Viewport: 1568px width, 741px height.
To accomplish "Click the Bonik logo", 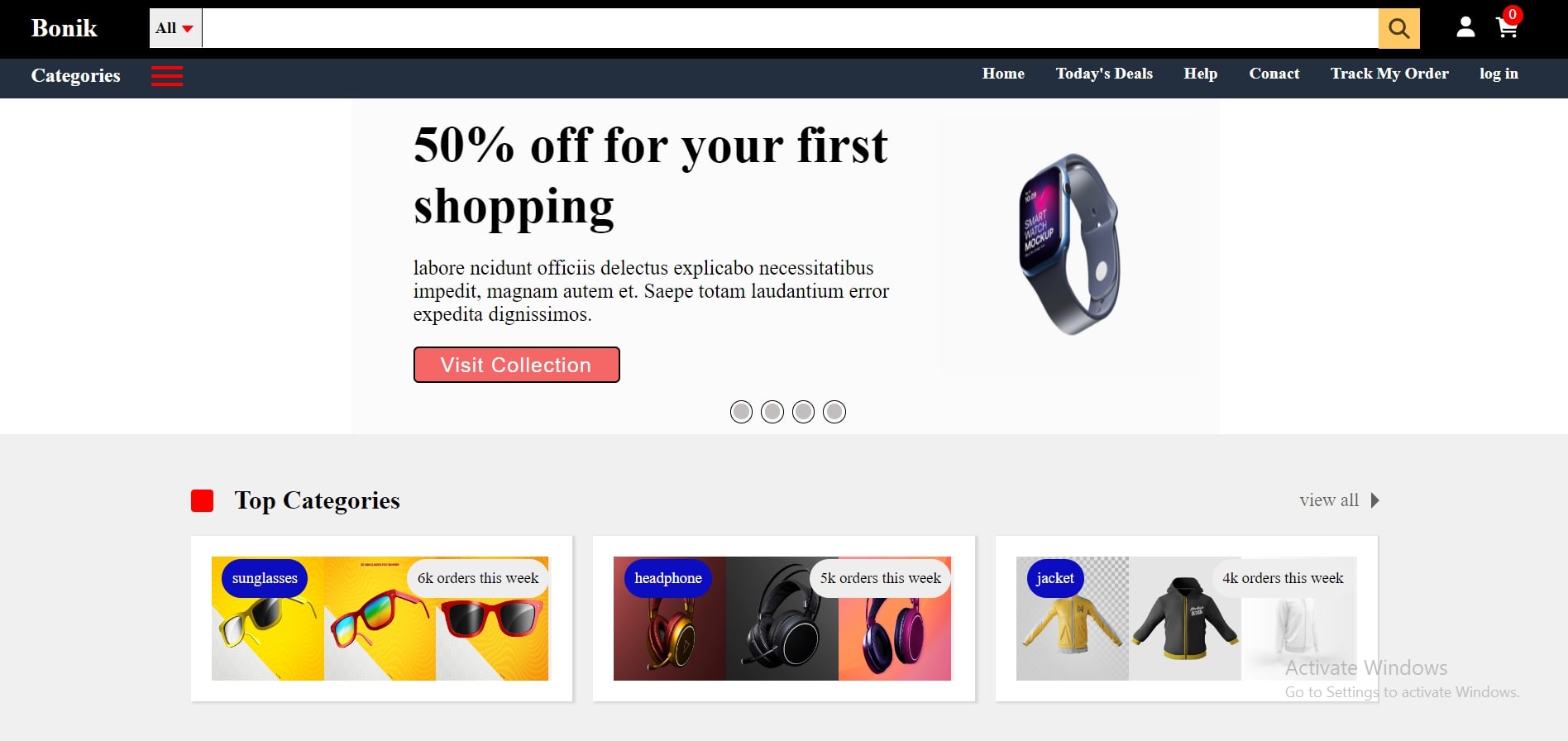I will click(65, 28).
